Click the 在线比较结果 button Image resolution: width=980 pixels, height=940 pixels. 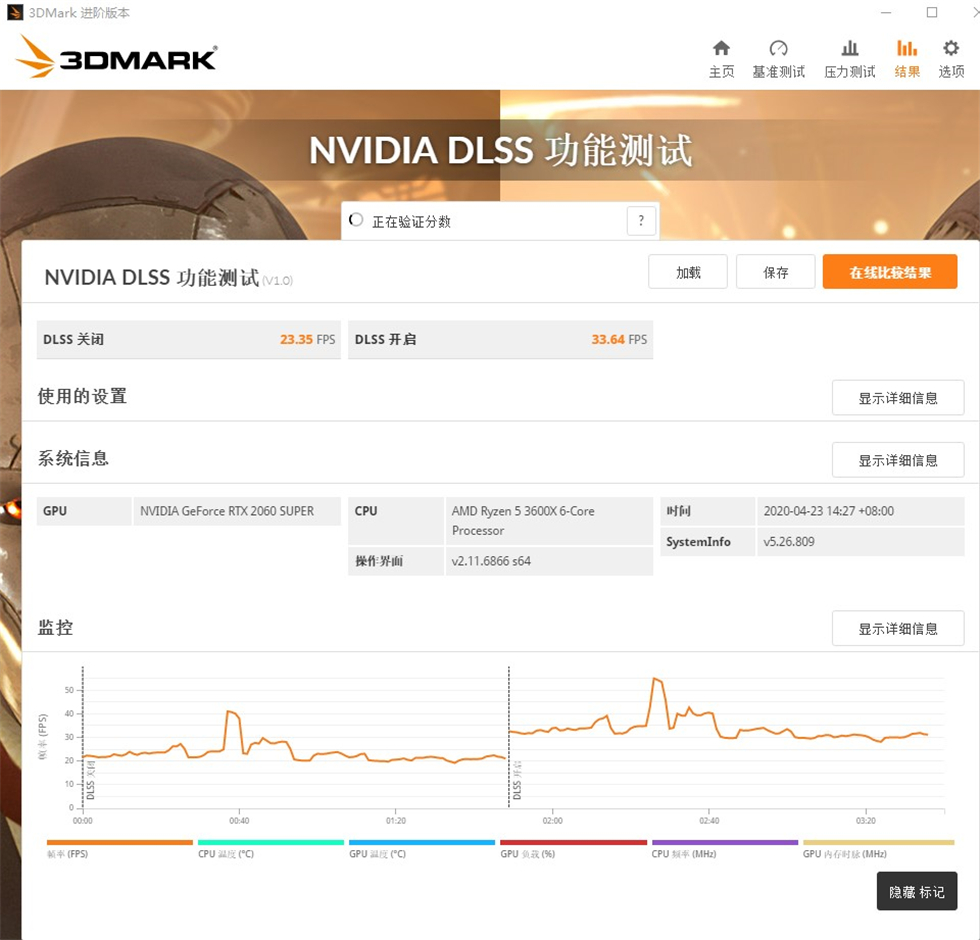click(x=889, y=271)
